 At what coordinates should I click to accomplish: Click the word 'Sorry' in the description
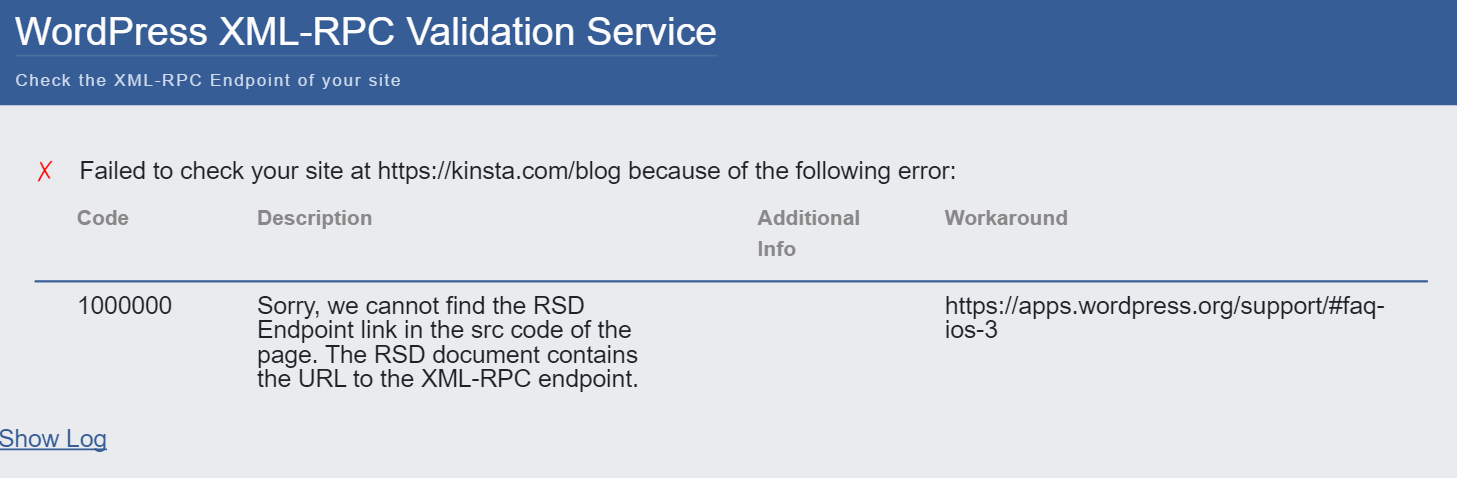[285, 306]
